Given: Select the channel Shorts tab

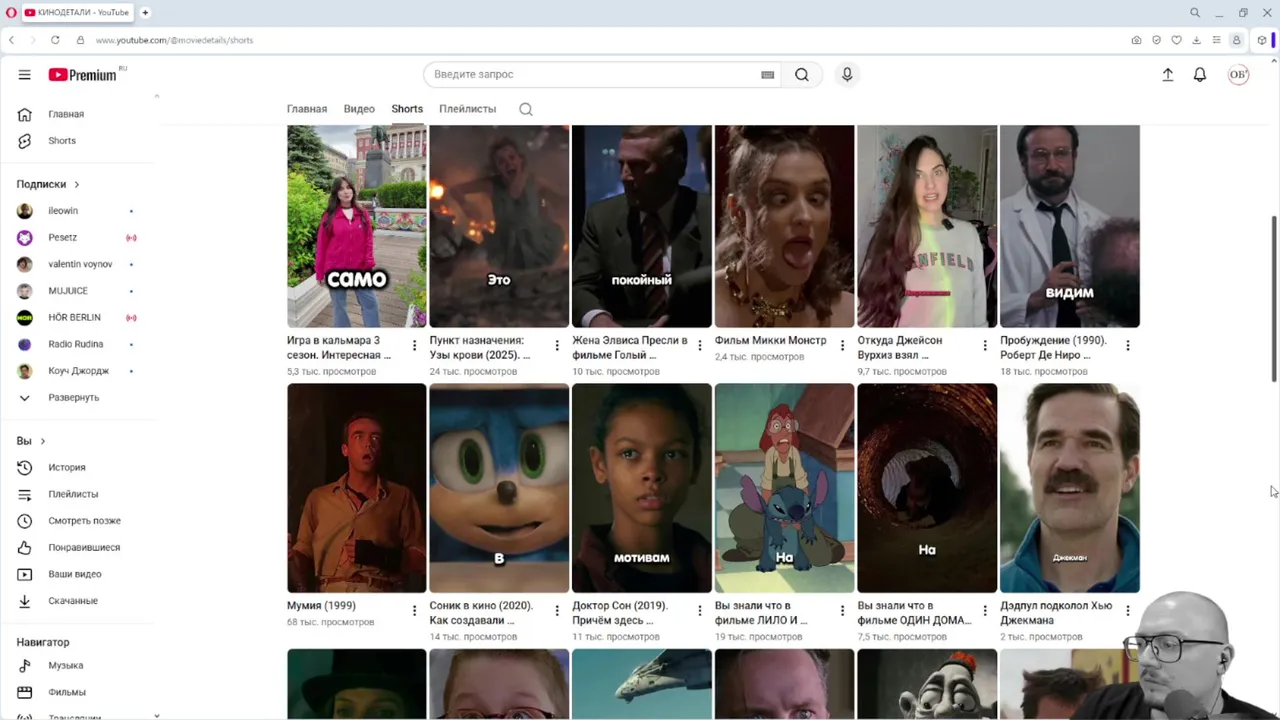Looking at the screenshot, I should coord(407,109).
